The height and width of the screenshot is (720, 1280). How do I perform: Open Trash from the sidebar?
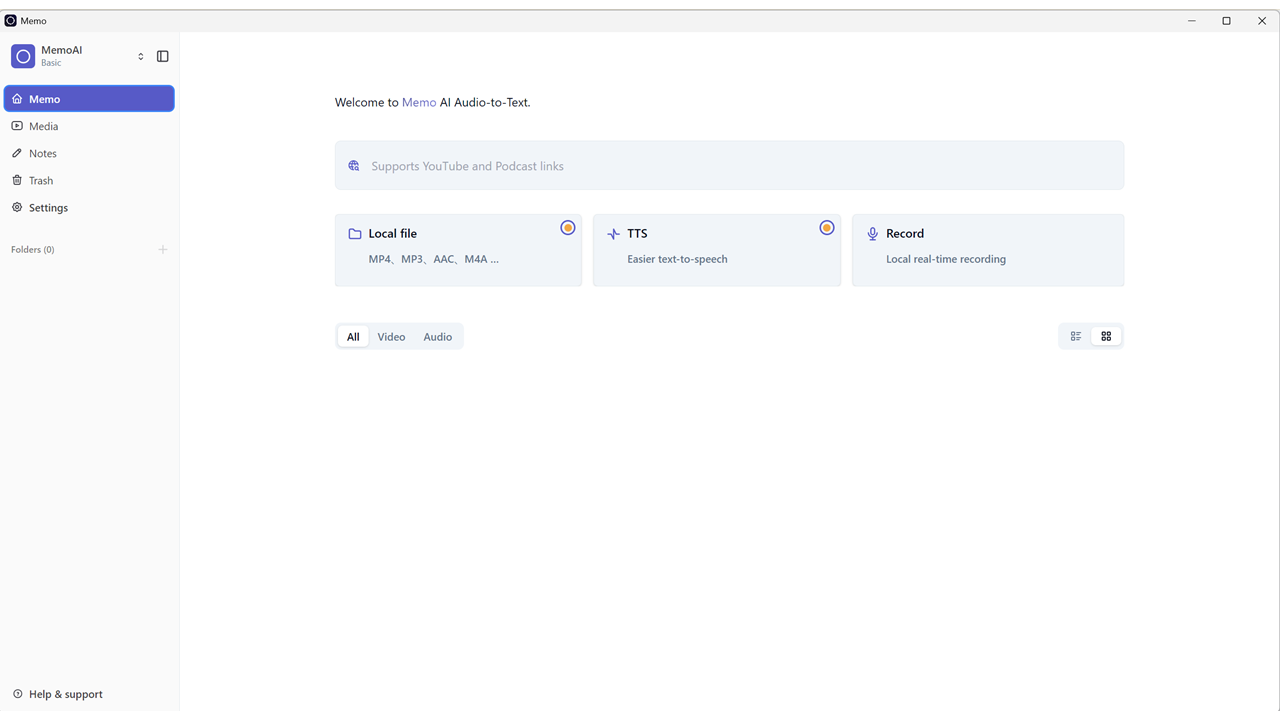pos(41,181)
